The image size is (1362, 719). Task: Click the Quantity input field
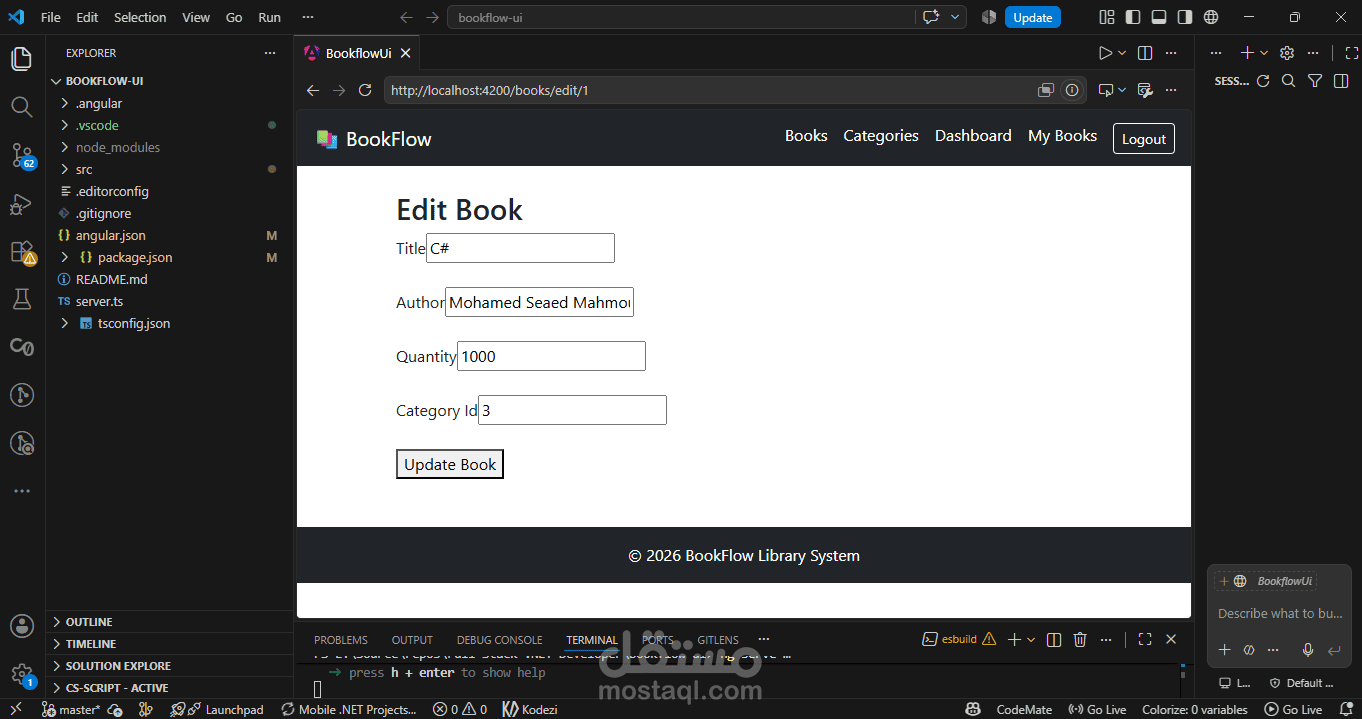click(x=551, y=356)
